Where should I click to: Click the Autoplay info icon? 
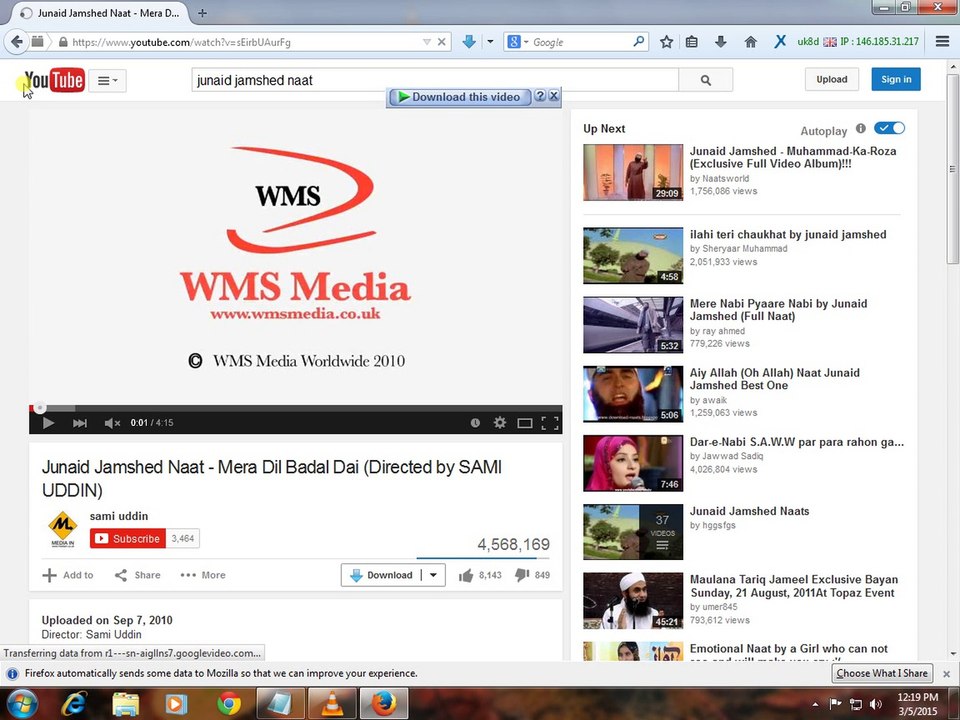(x=861, y=129)
